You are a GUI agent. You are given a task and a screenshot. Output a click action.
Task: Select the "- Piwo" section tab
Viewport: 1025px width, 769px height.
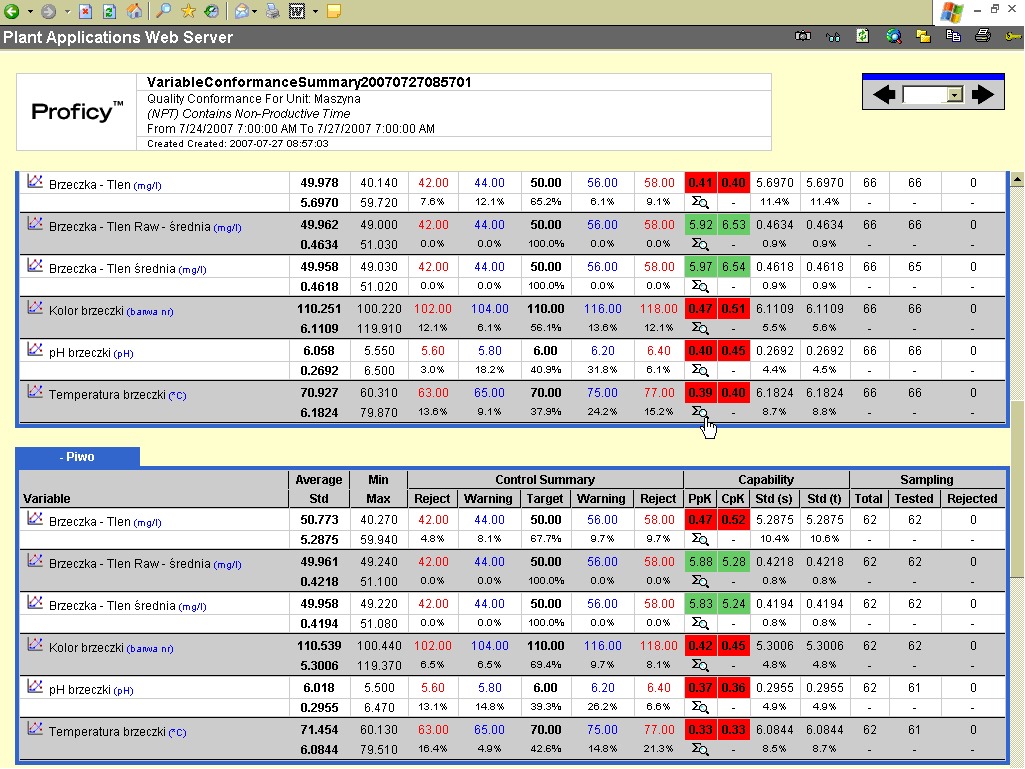click(x=78, y=456)
